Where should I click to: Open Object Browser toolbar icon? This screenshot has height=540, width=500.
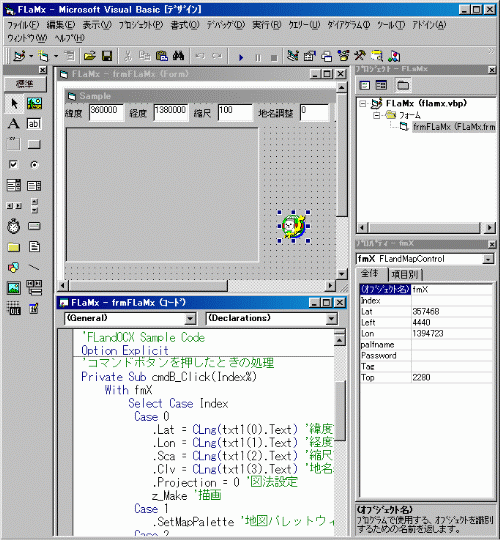[x=343, y=56]
